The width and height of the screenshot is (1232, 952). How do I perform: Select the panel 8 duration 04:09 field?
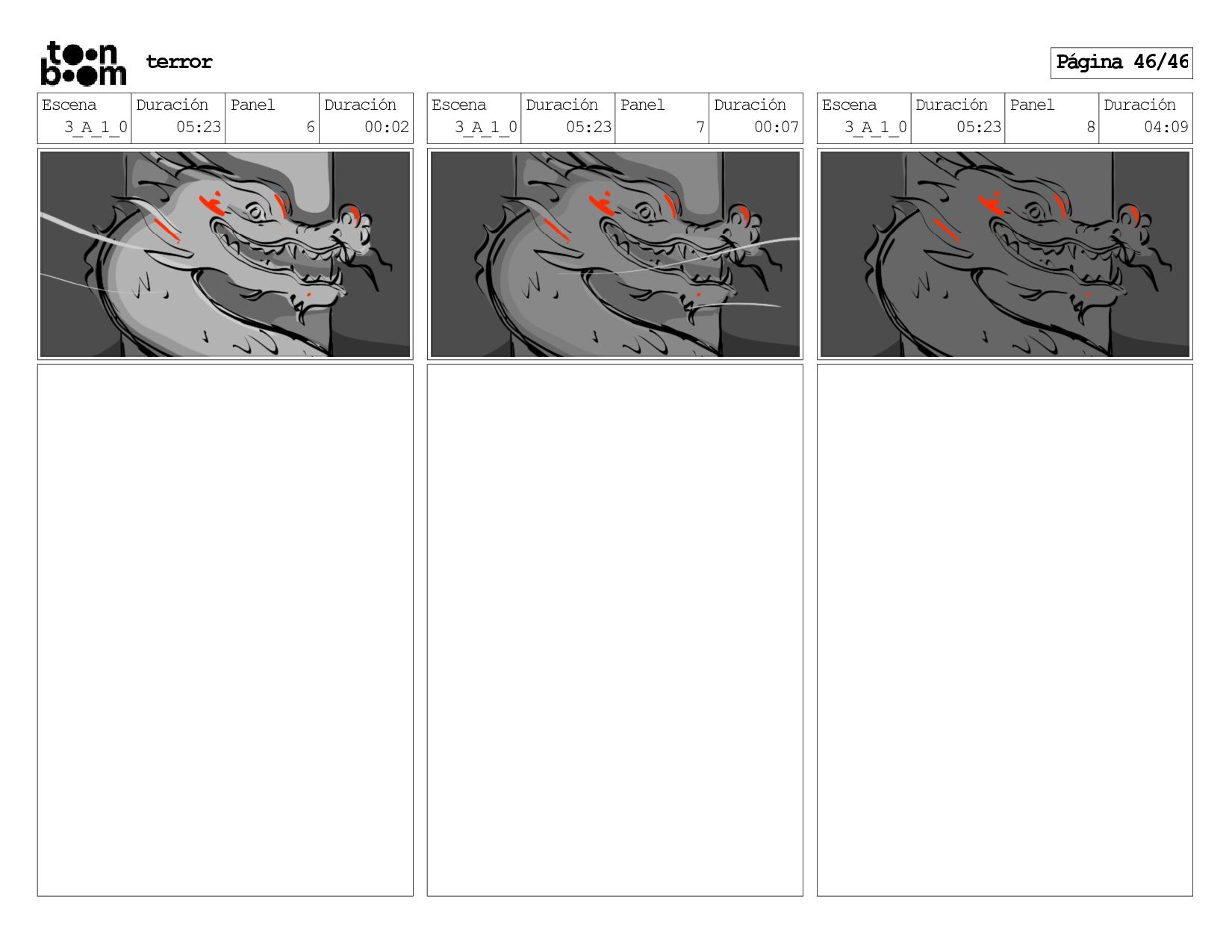[x=1145, y=118]
